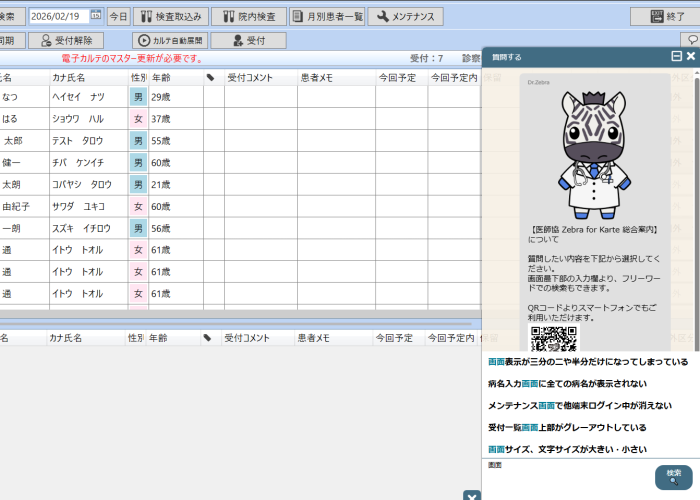Click age cell 55歳
Screen dimensions: 700x500
pyautogui.click(x=176, y=141)
